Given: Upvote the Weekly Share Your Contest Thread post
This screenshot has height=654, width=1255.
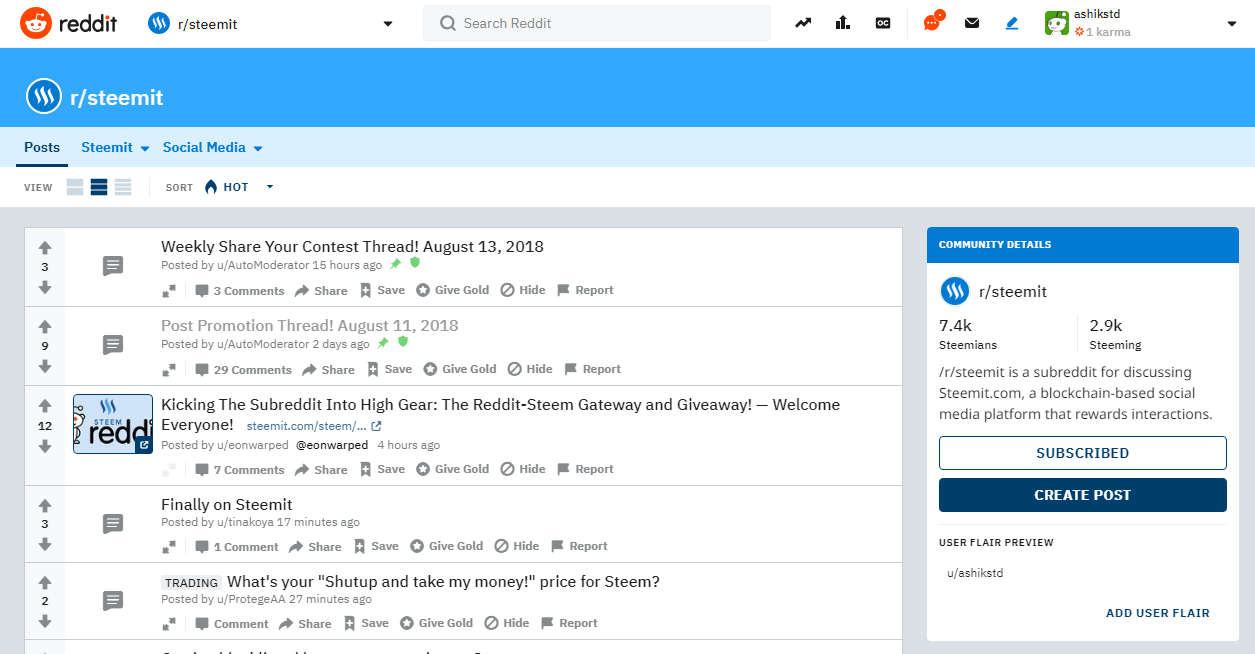Looking at the screenshot, I should (45, 247).
